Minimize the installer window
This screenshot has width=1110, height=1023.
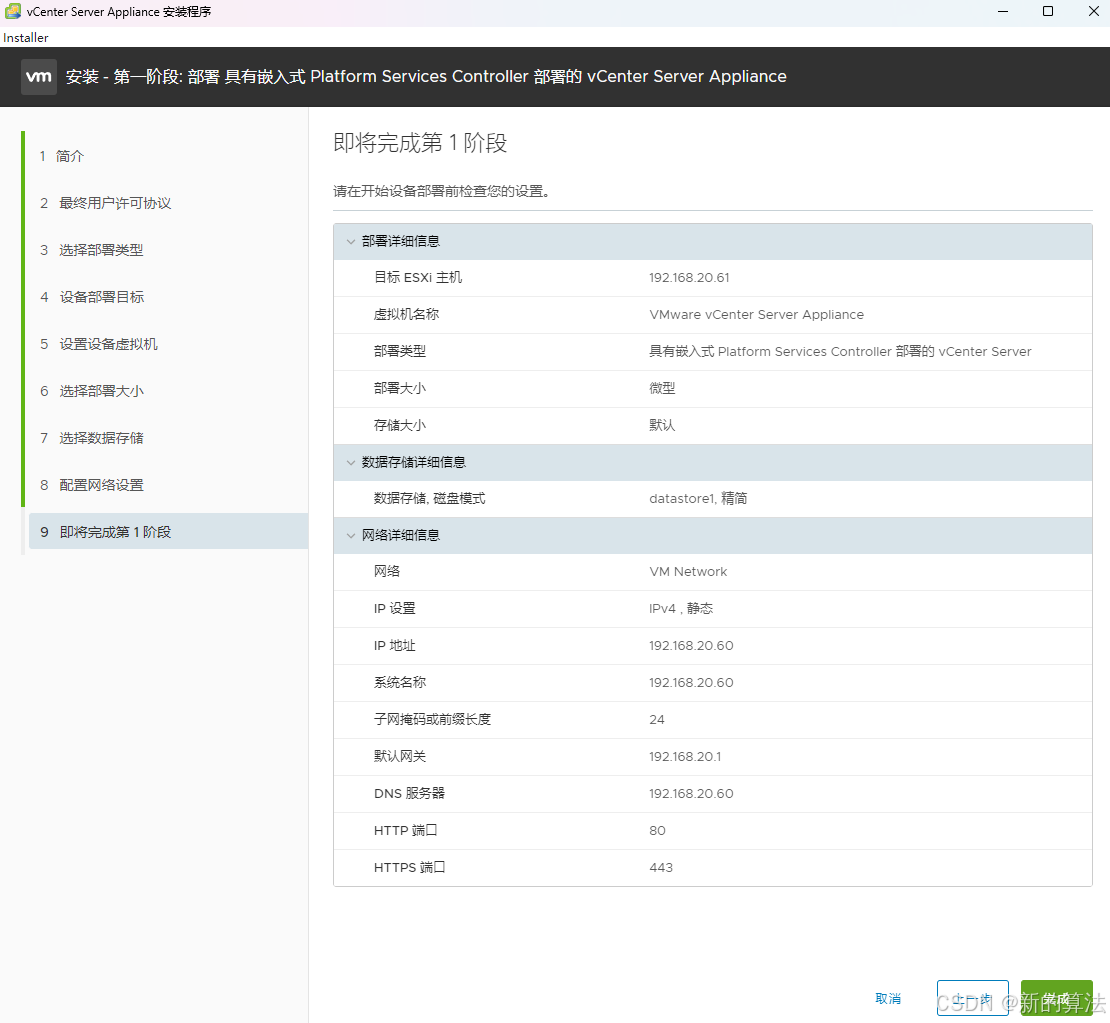[x=1002, y=11]
